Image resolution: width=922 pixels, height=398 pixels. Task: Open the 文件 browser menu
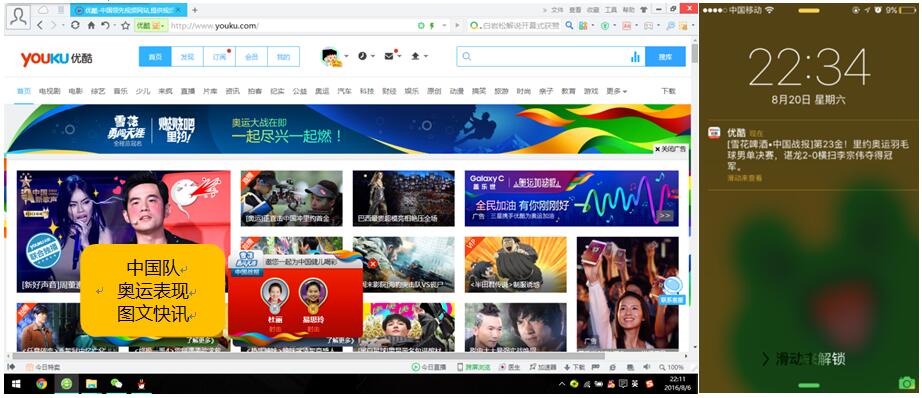[x=557, y=10]
